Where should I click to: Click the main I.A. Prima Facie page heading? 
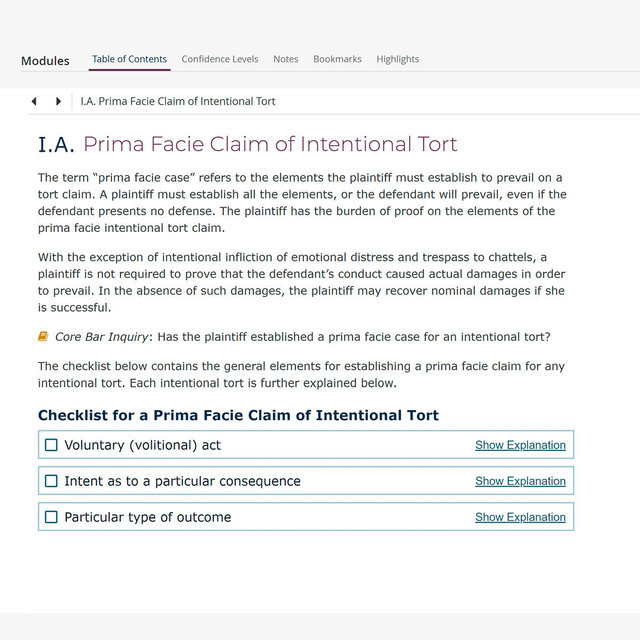coord(248,144)
